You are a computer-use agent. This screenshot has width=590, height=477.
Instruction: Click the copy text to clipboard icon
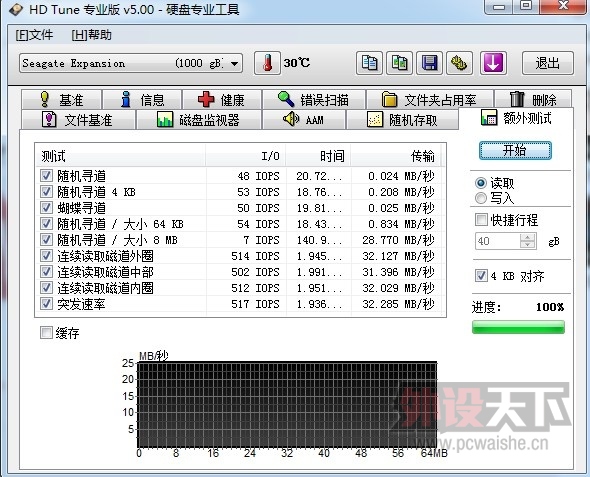click(369, 63)
